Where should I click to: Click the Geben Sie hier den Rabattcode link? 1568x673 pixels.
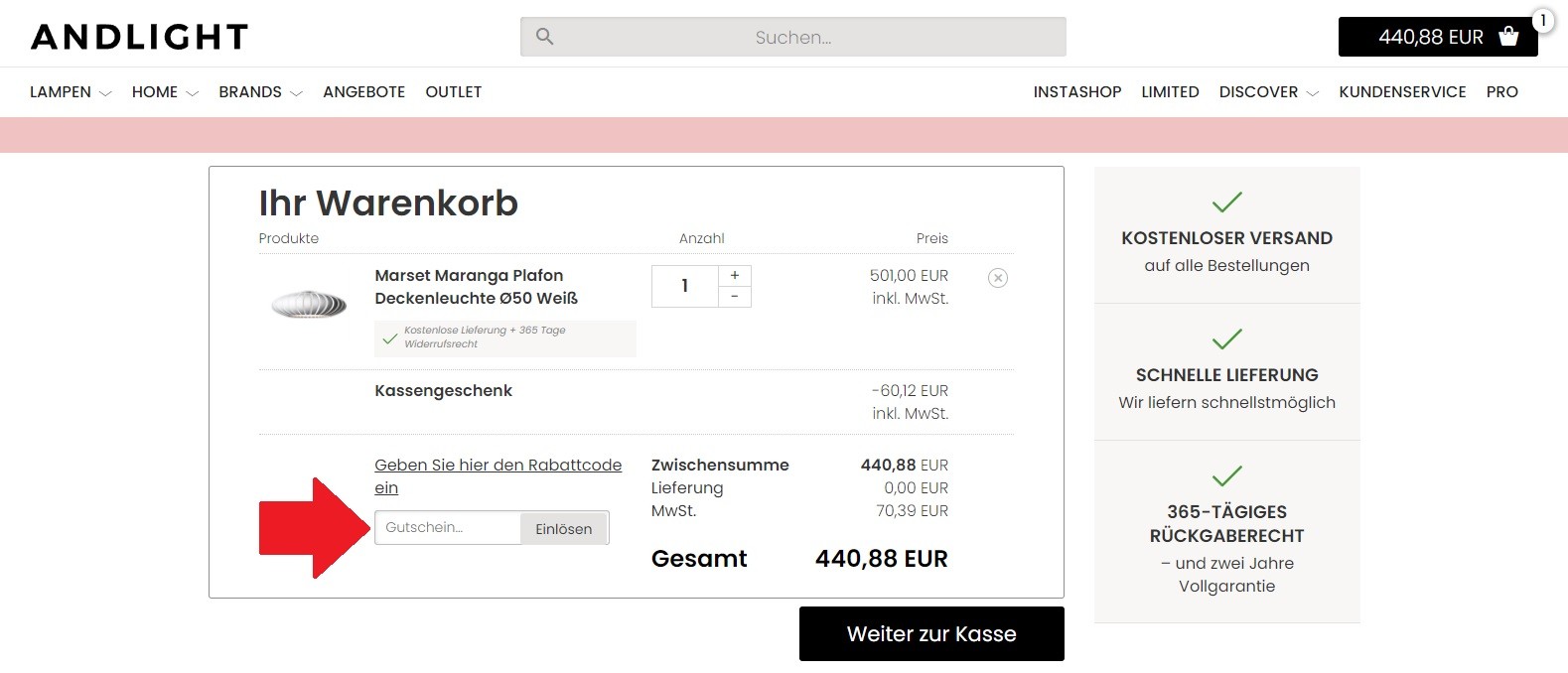[x=499, y=476]
